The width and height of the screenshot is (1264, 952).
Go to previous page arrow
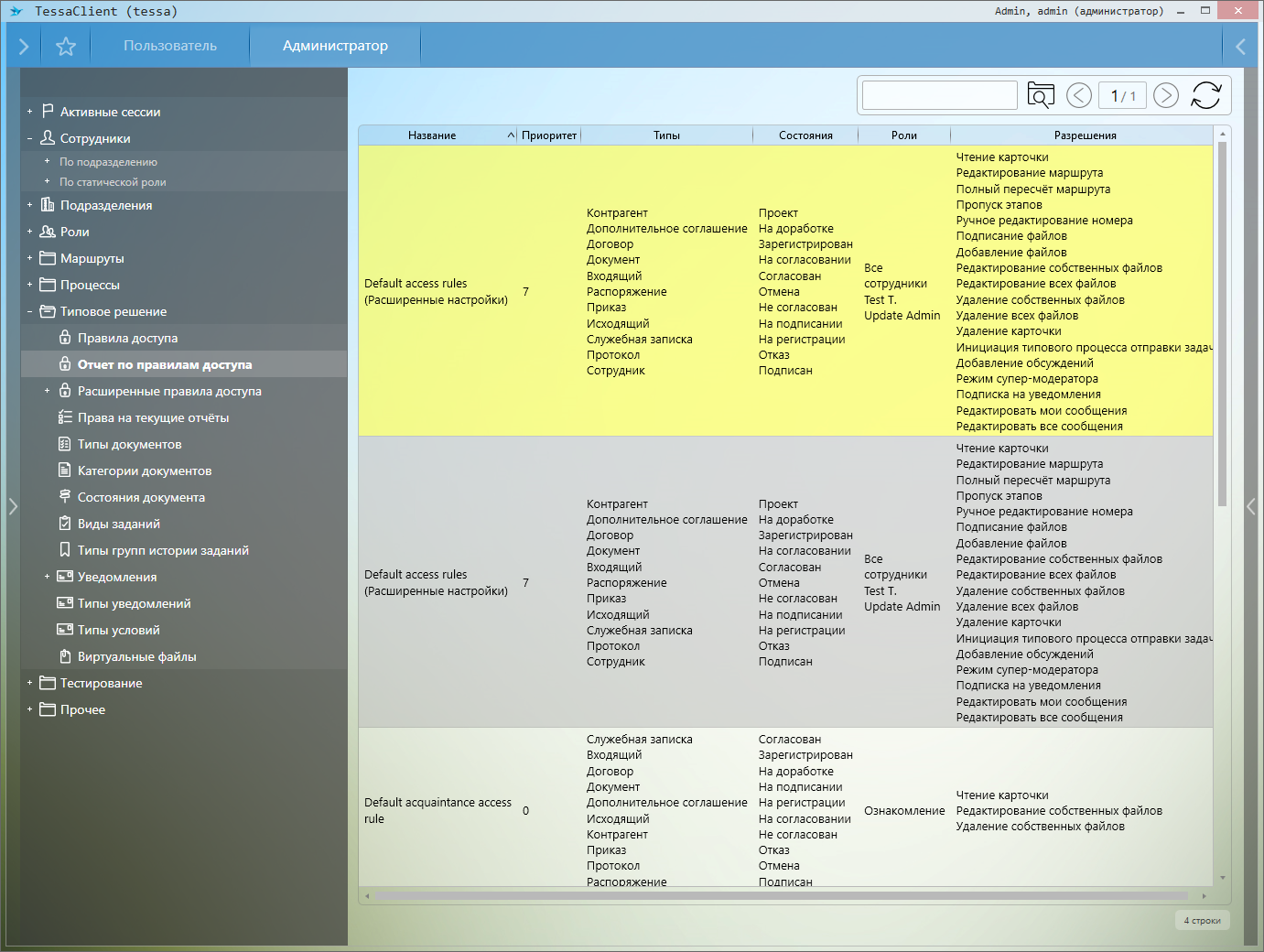coord(1079,95)
